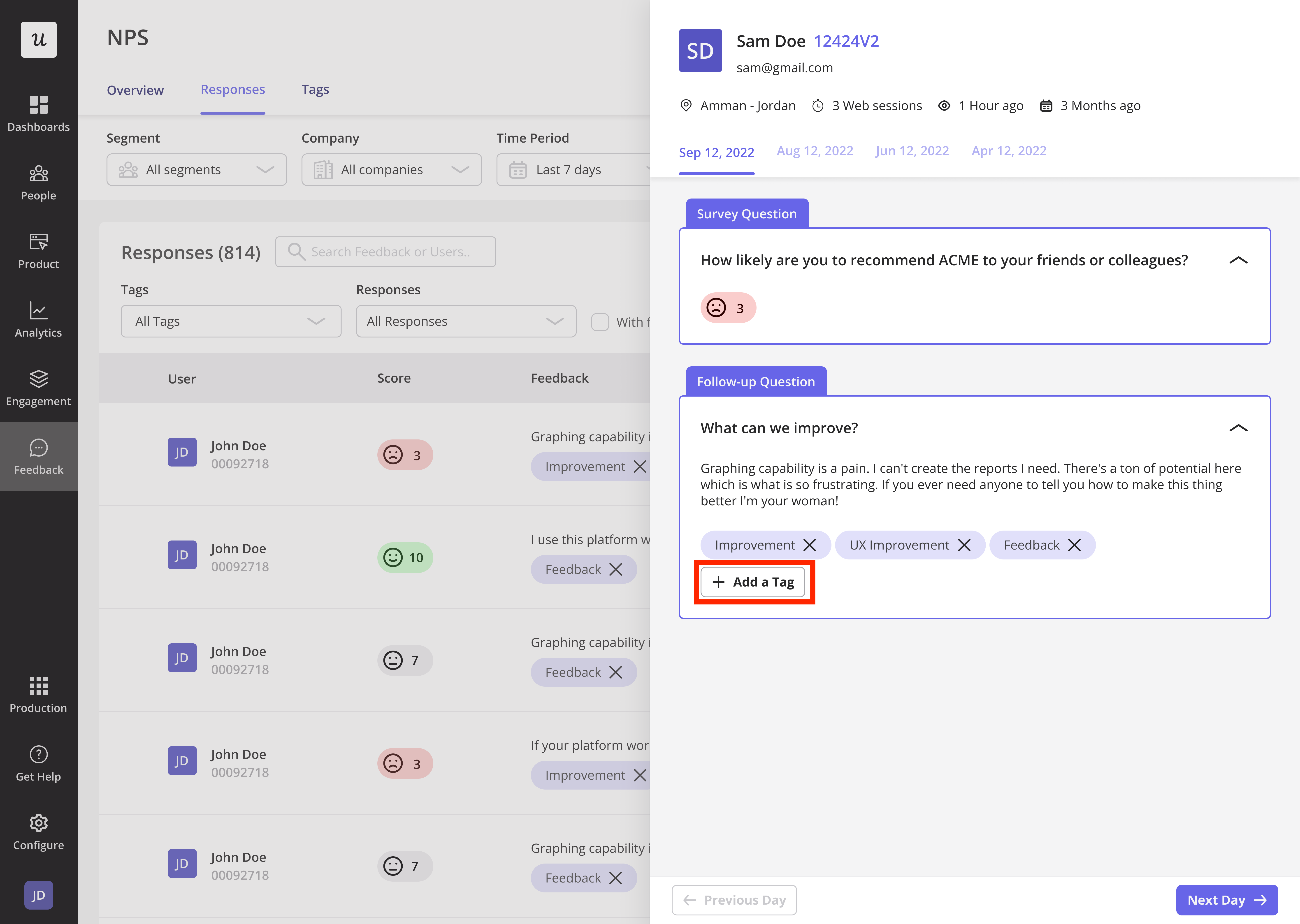Click the location pin icon beside Amman - Jordan
The height and width of the screenshot is (924, 1300).
point(686,106)
